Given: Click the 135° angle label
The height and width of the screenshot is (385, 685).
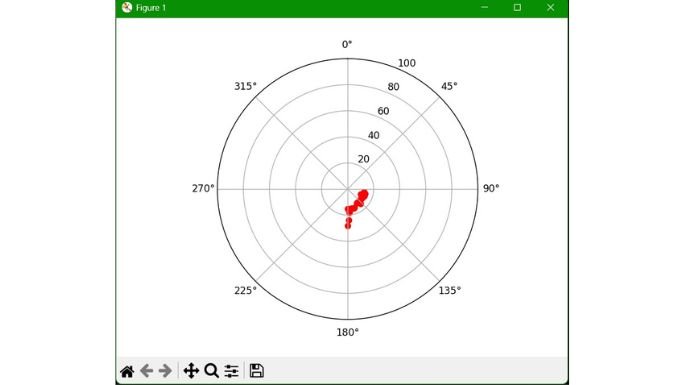Looking at the screenshot, I should (x=450, y=291).
